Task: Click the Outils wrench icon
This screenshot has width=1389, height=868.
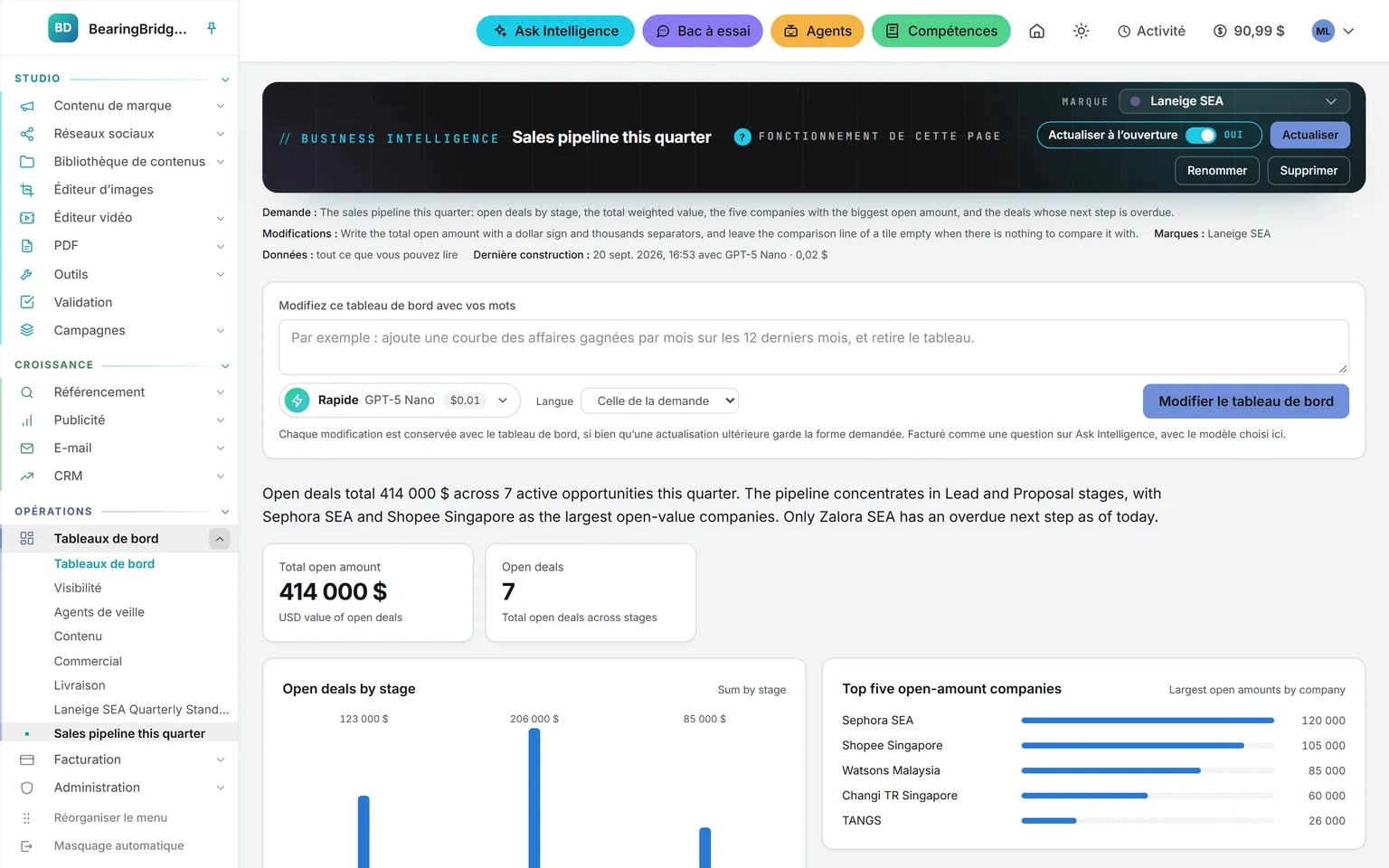Action: [27, 274]
